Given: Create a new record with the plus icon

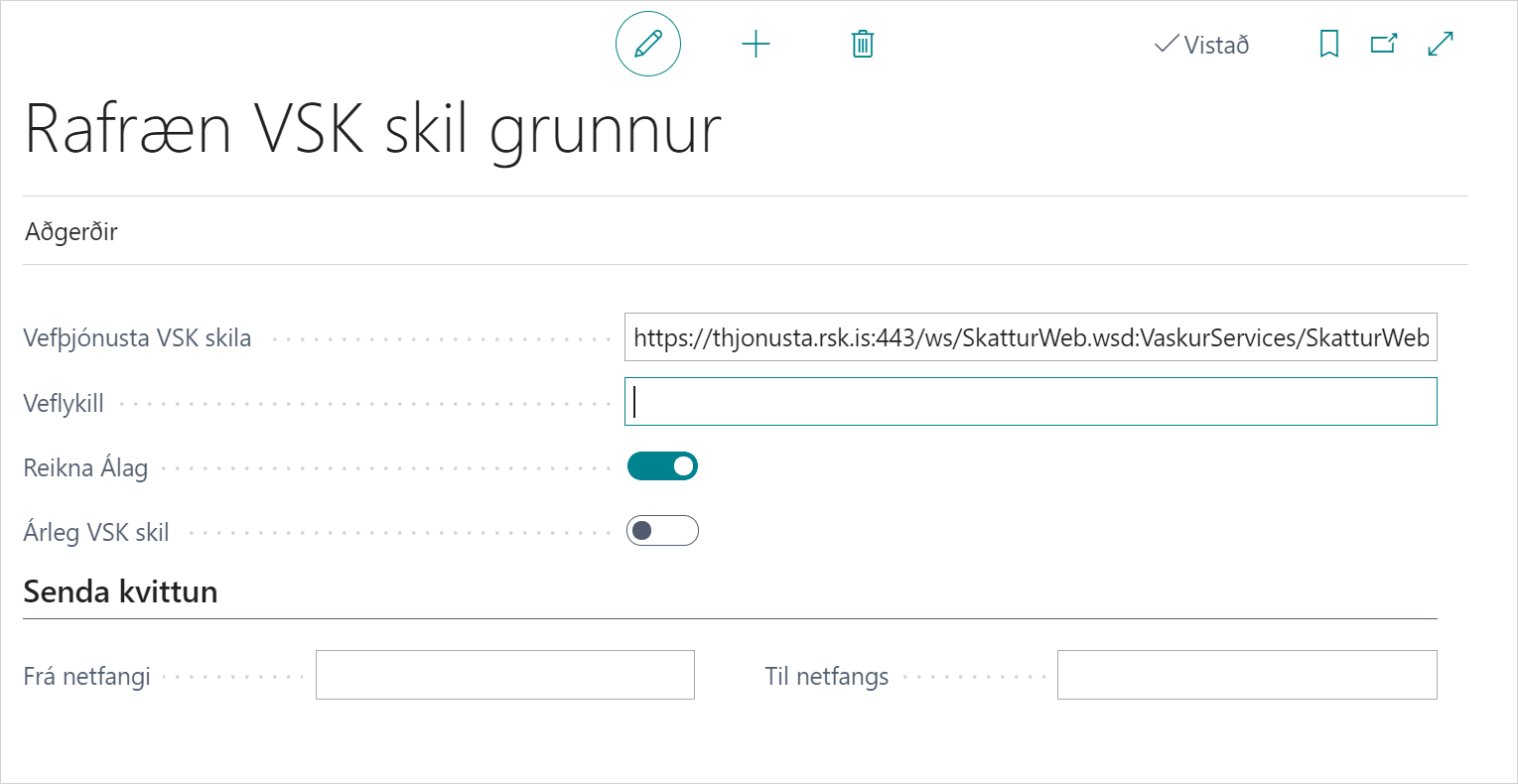Looking at the screenshot, I should coord(756,45).
